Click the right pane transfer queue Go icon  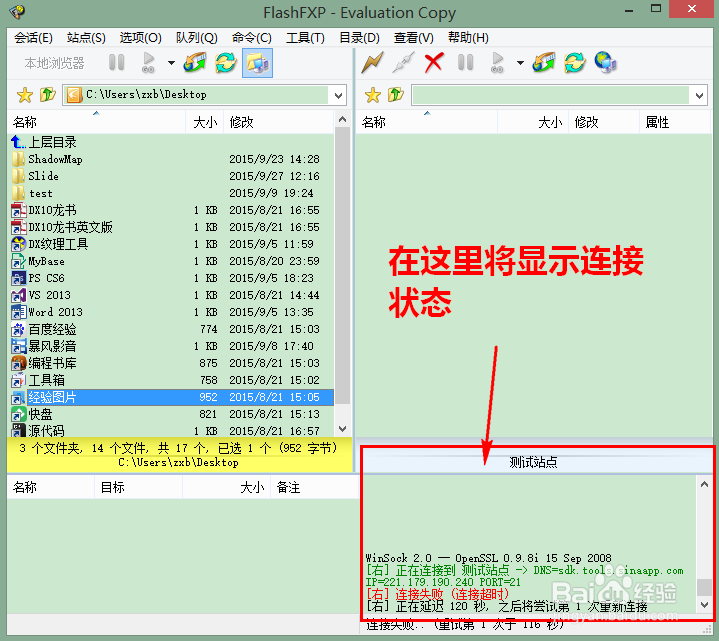point(497,63)
